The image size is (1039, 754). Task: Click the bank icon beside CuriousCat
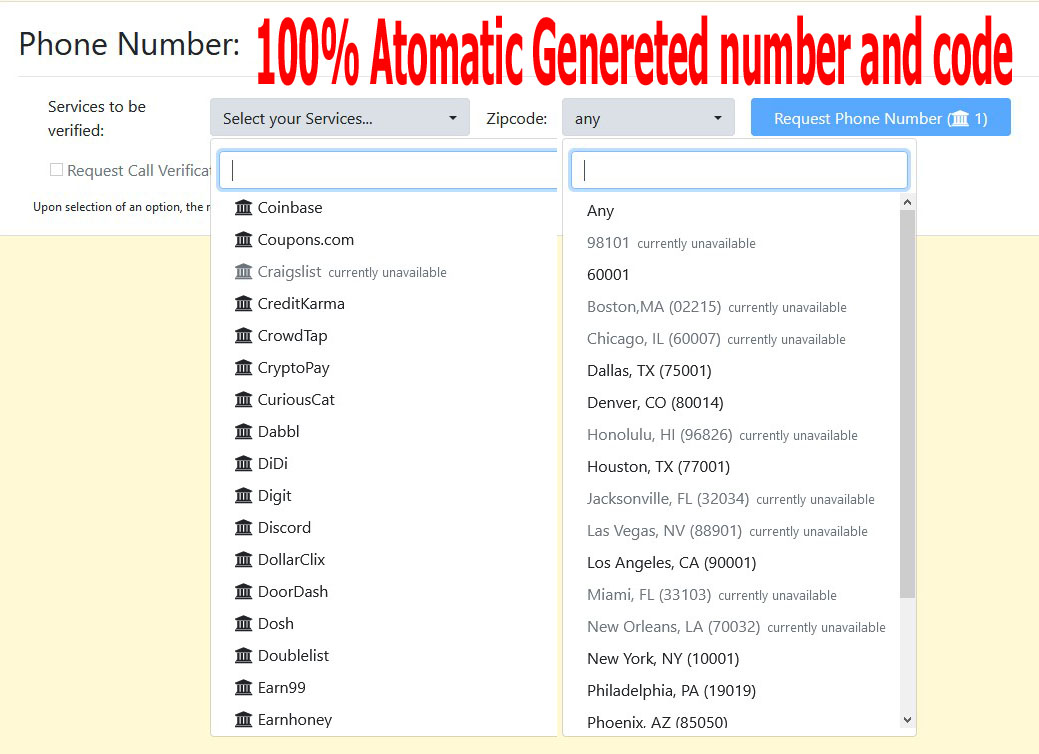click(243, 400)
